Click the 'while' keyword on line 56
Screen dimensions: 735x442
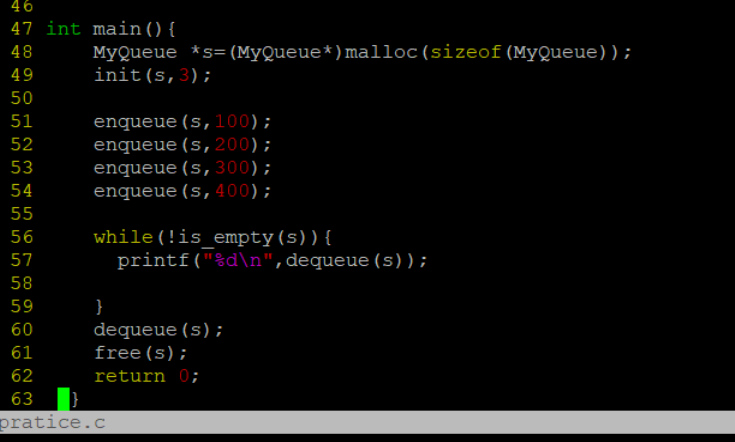pos(123,237)
